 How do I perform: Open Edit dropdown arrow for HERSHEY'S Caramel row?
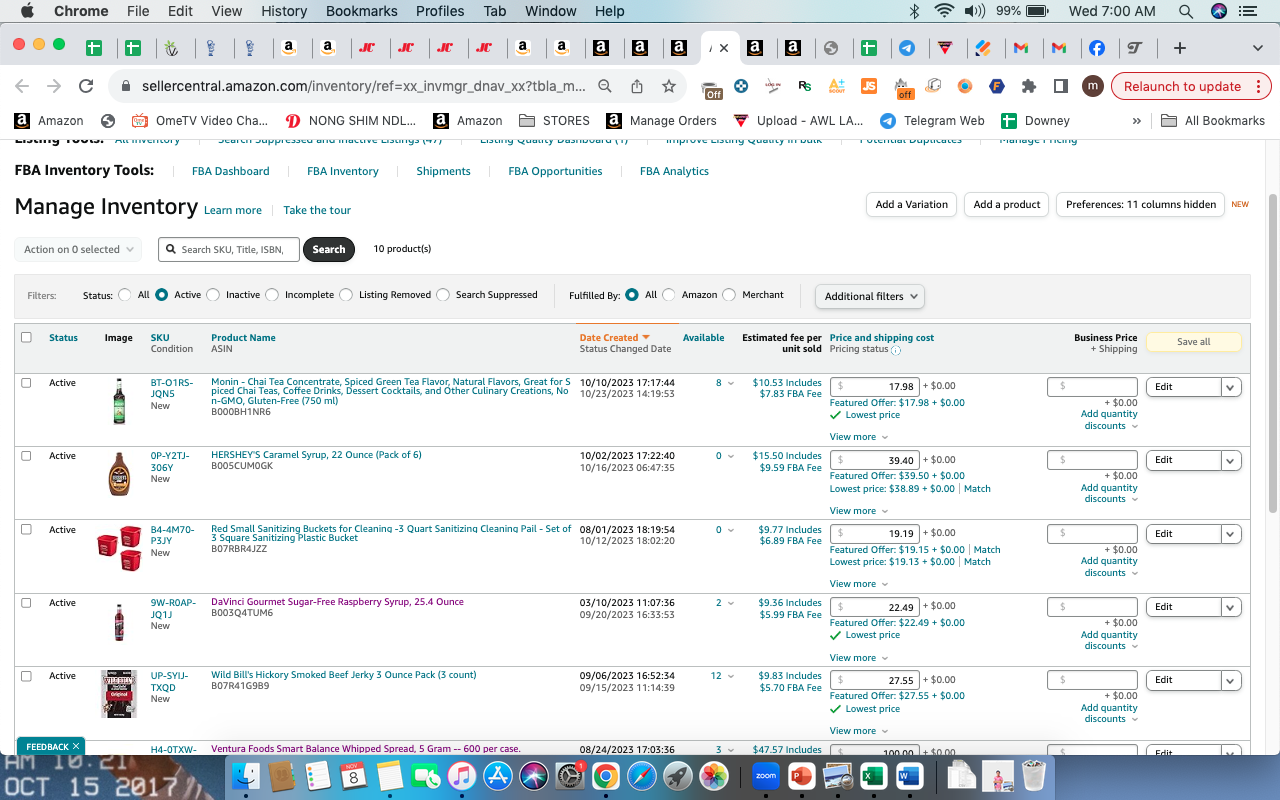click(1231, 460)
